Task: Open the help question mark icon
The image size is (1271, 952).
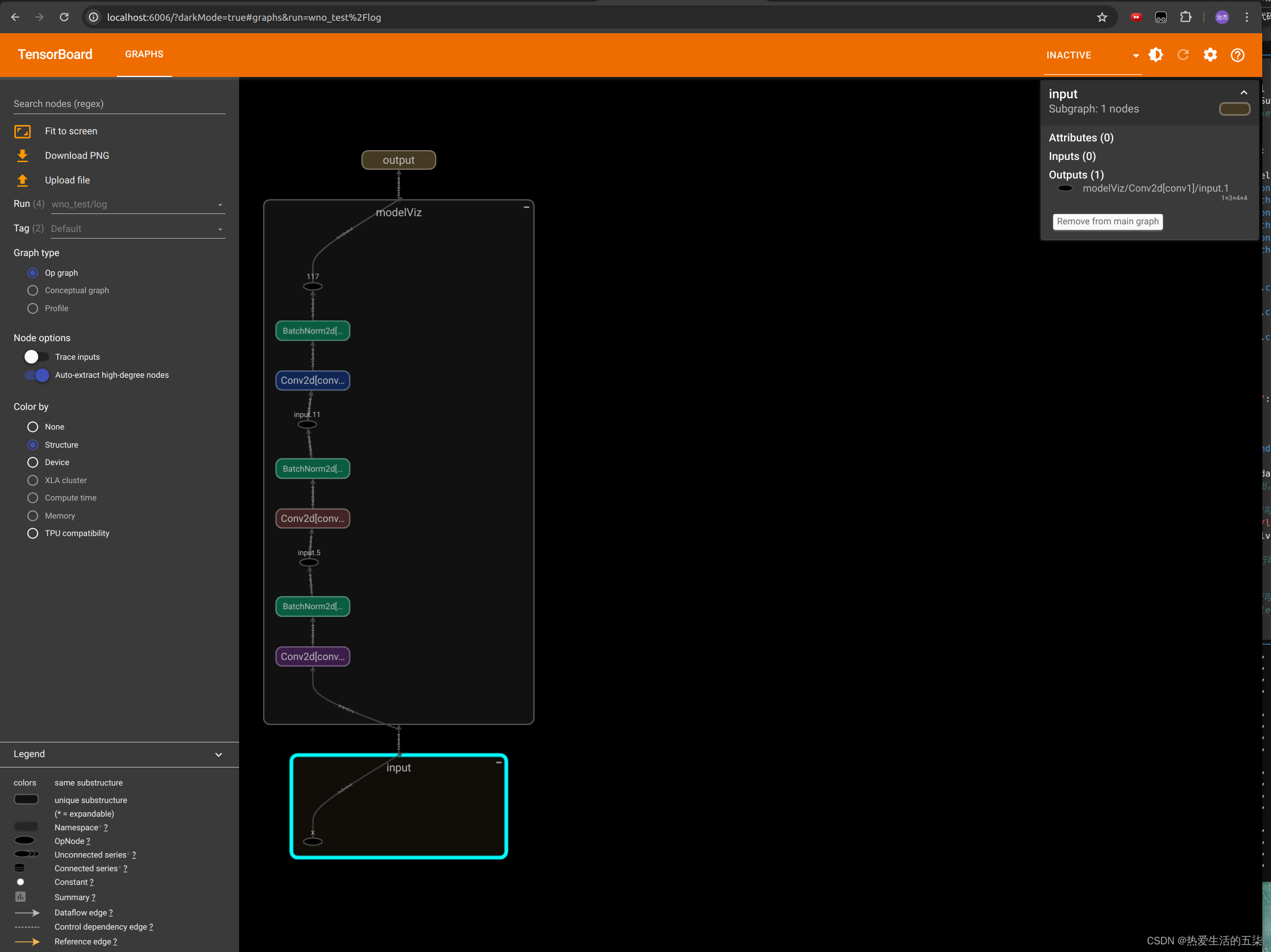Action: tap(1237, 55)
